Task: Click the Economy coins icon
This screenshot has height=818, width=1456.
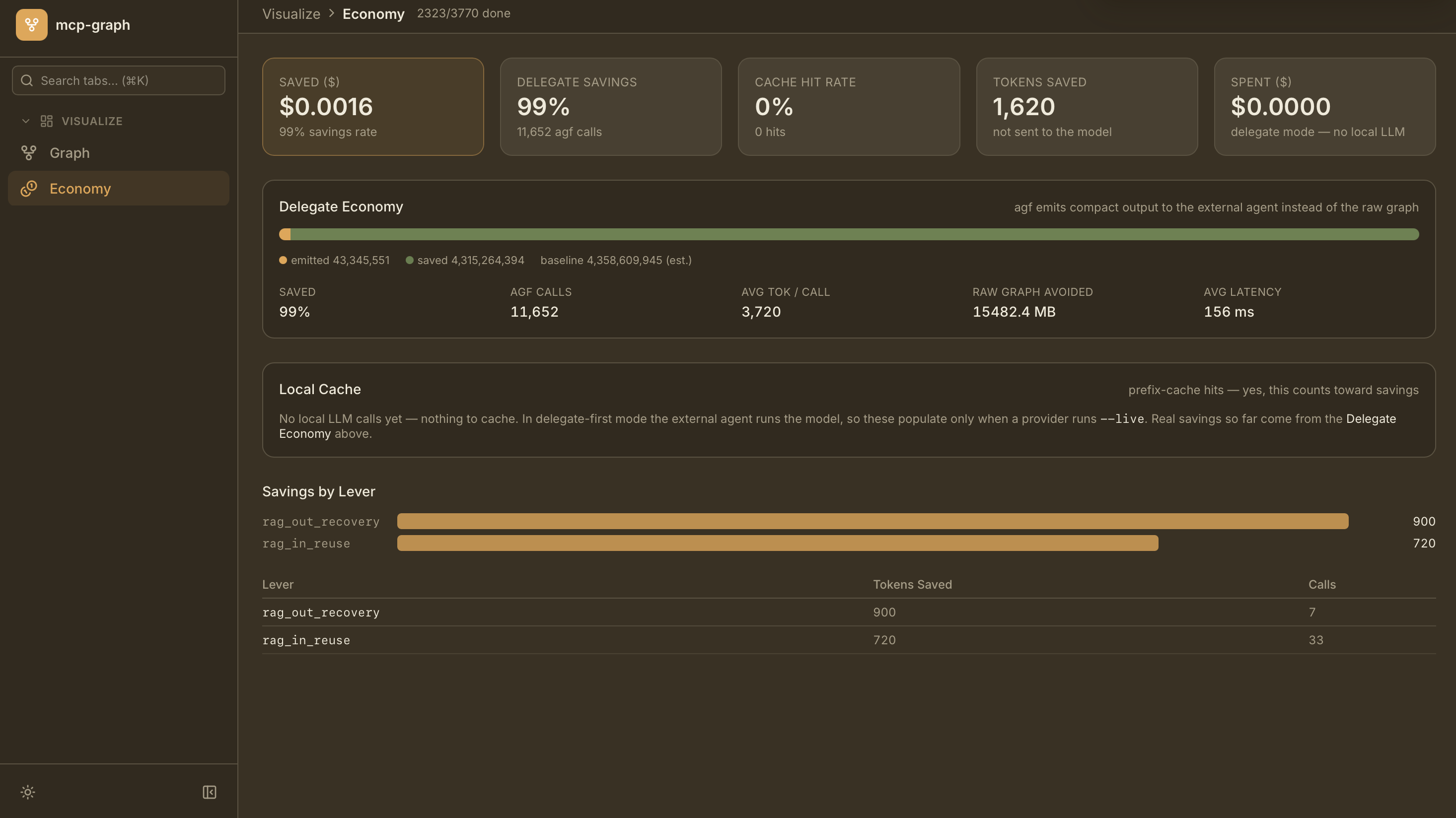Action: 28,188
